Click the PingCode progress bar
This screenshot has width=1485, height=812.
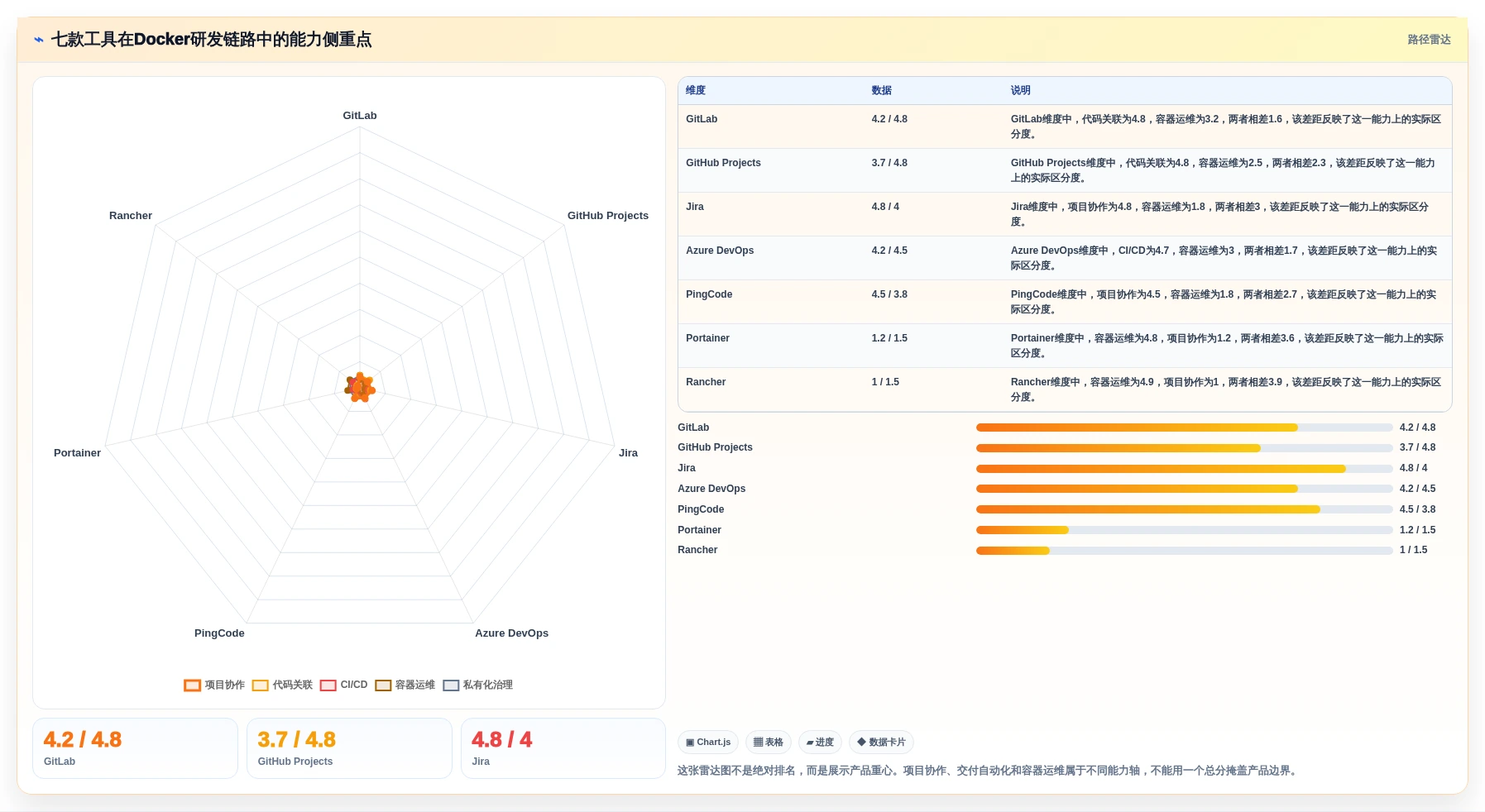[1184, 509]
